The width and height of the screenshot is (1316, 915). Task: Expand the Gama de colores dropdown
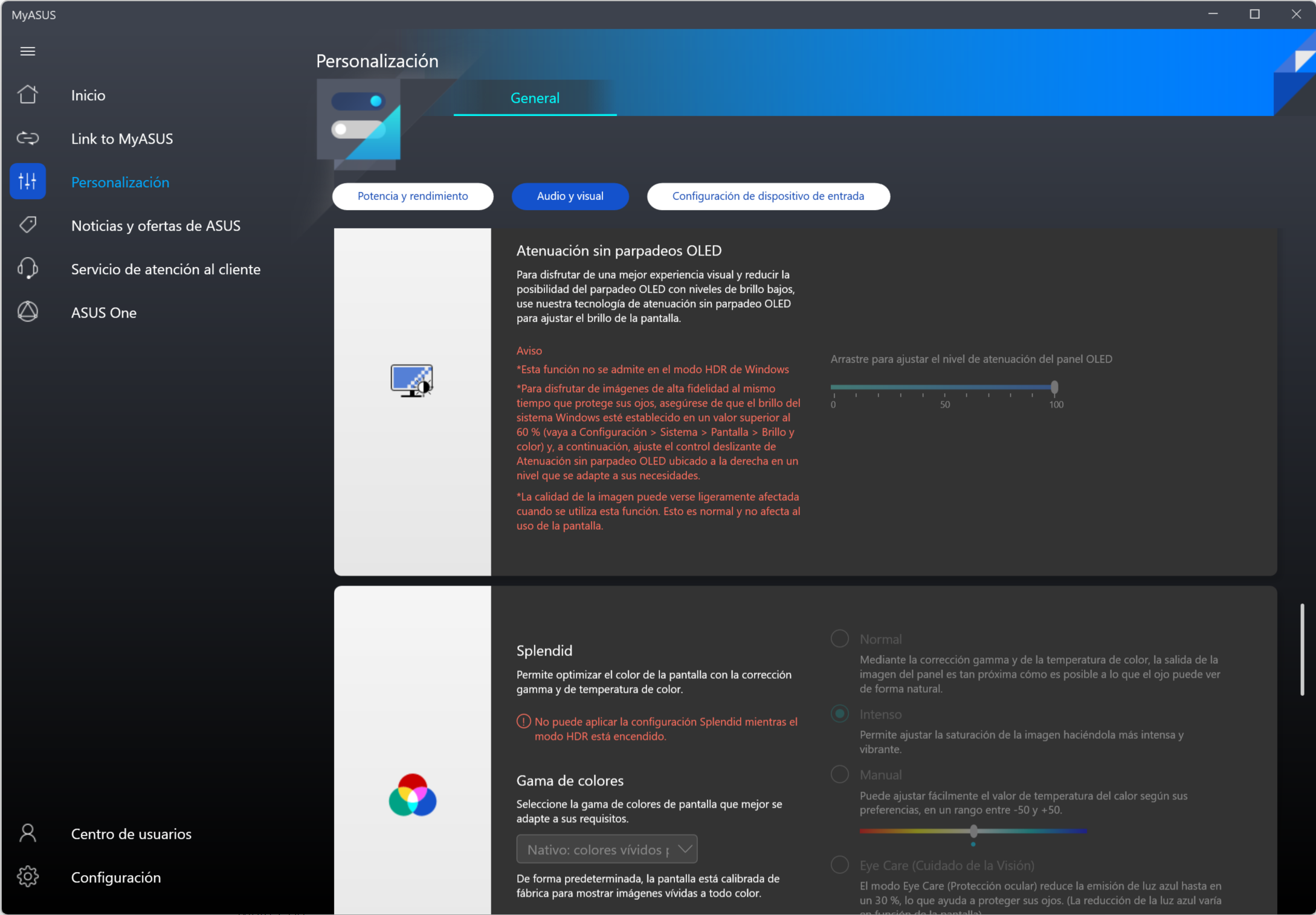tap(607, 849)
